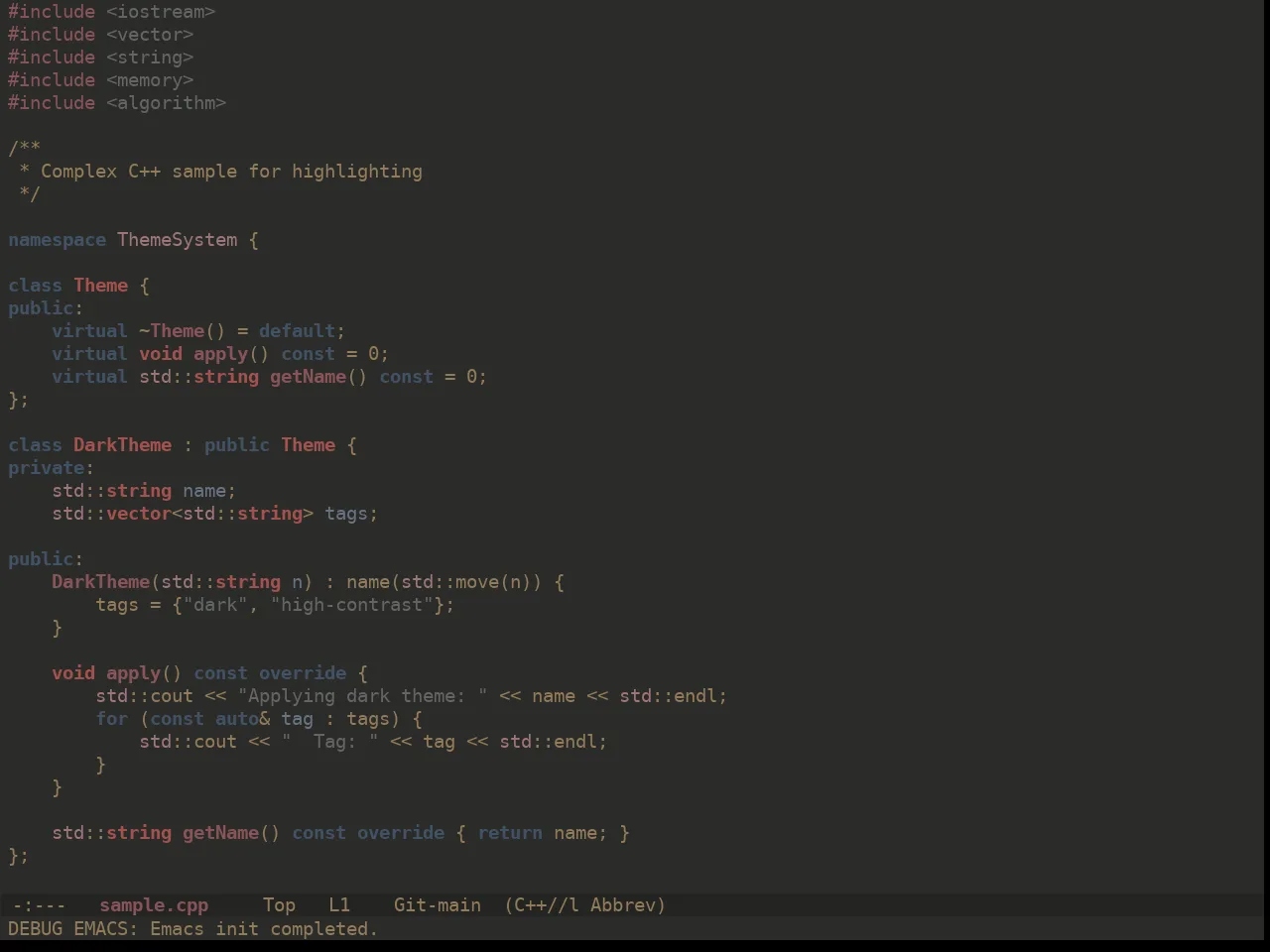Viewport: 1270px width, 952px height.
Task: Click 'getName()' in the virtual declaration
Action: pos(318,377)
